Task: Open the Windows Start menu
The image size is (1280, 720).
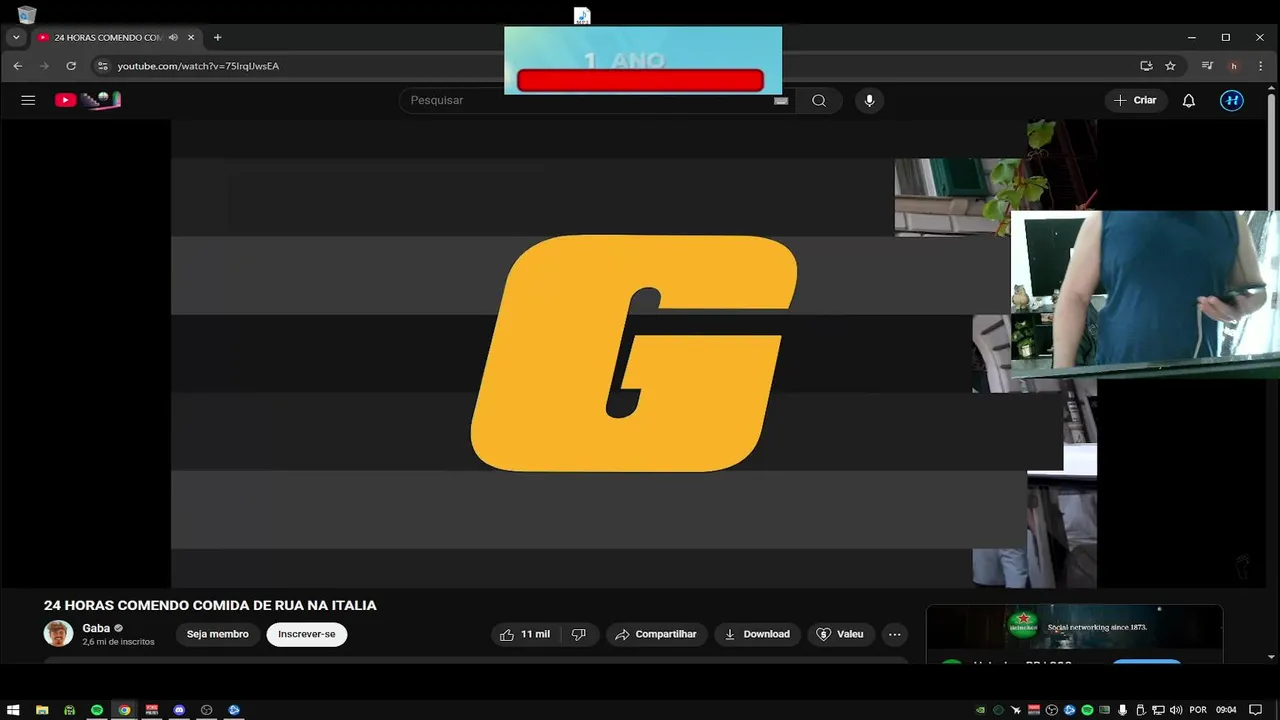Action: (14, 710)
